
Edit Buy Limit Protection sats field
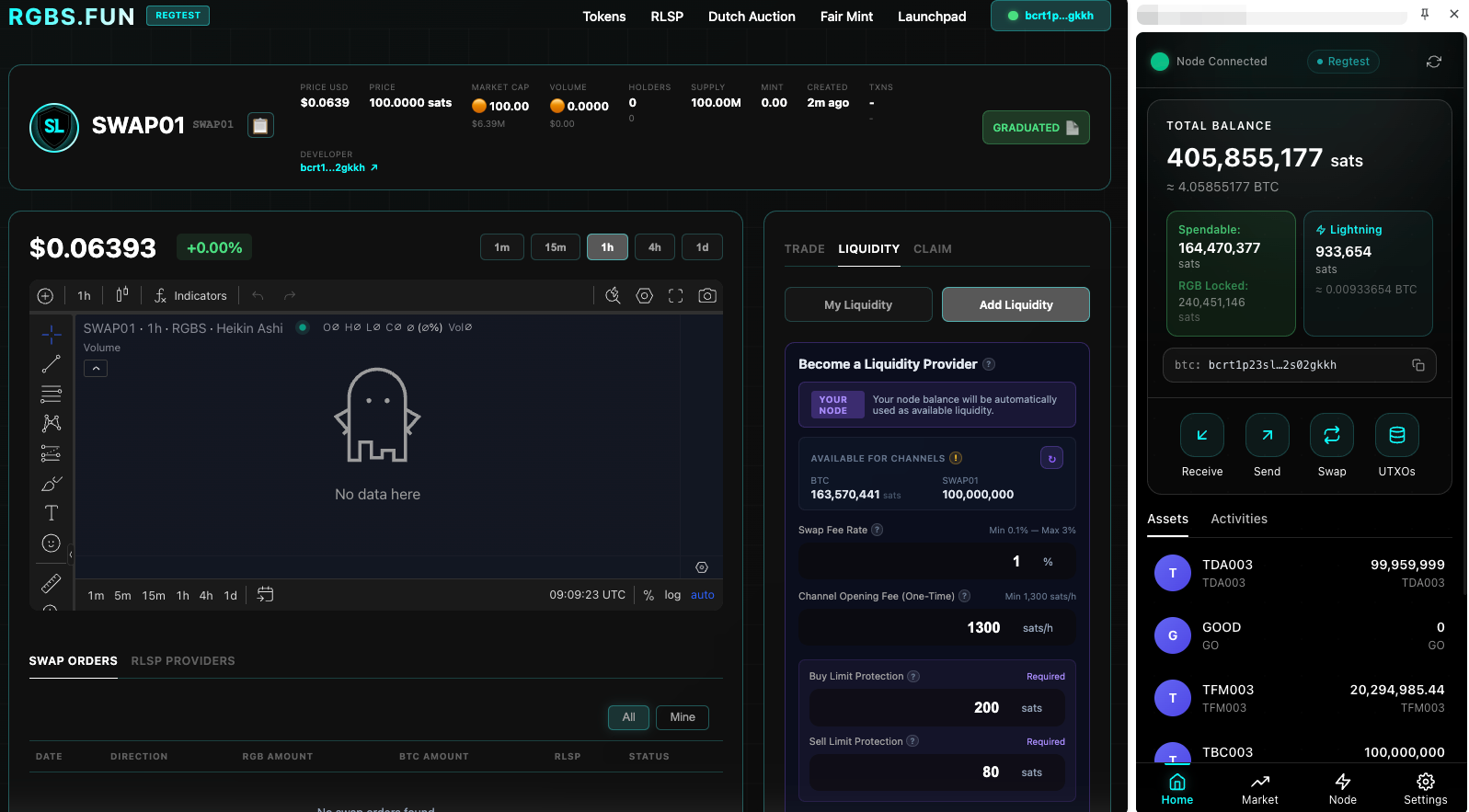tap(936, 707)
